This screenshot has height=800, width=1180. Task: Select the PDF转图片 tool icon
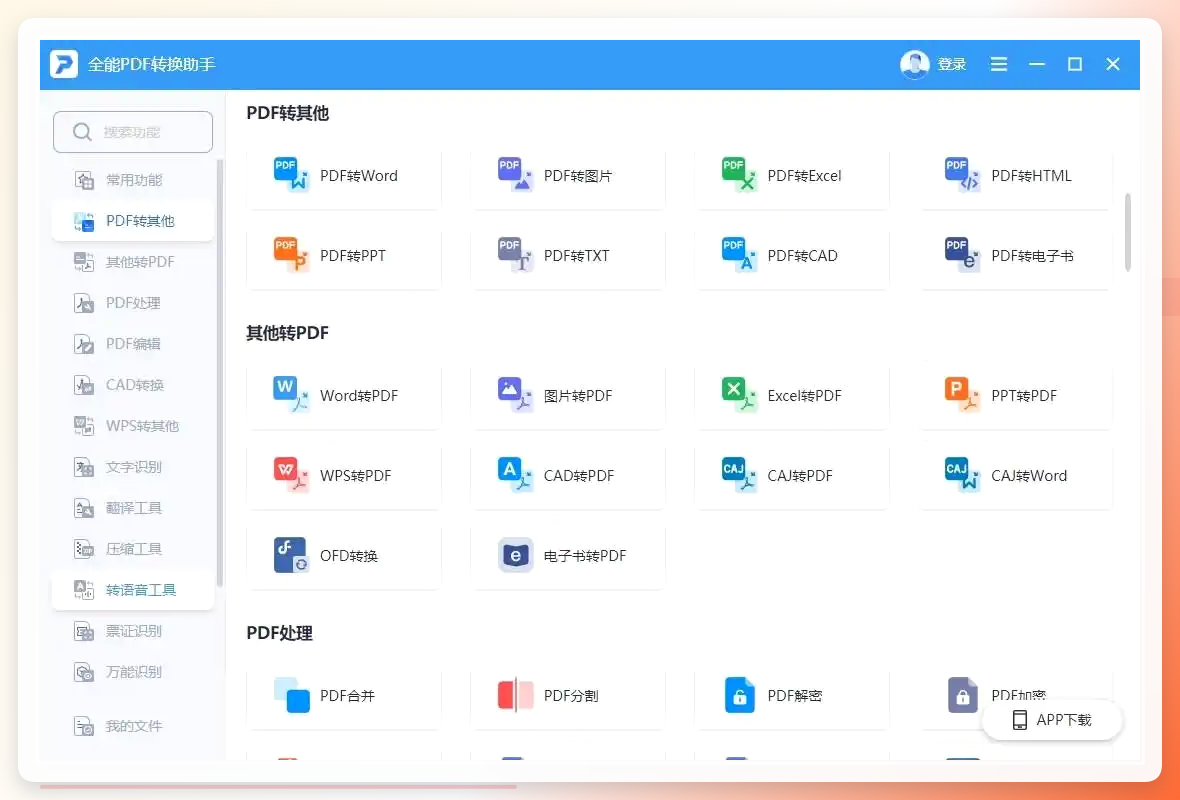click(x=515, y=175)
